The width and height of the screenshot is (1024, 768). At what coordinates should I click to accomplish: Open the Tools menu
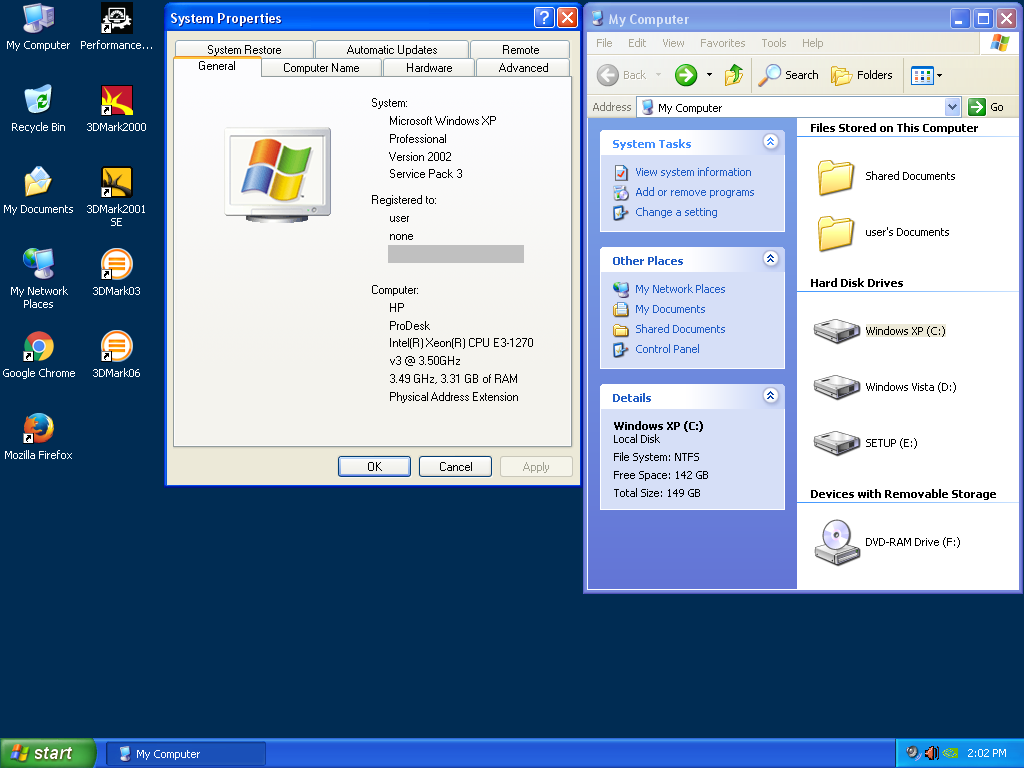(x=775, y=43)
